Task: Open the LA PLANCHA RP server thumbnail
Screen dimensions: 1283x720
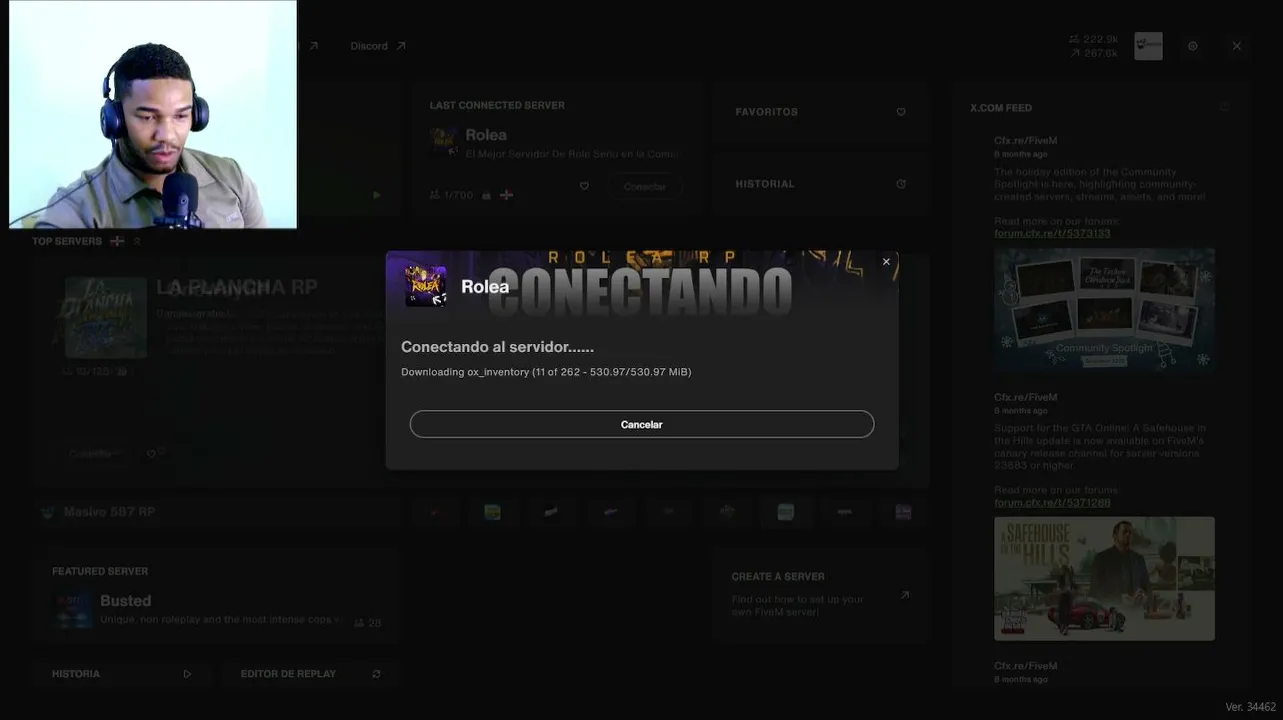Action: click(x=106, y=318)
